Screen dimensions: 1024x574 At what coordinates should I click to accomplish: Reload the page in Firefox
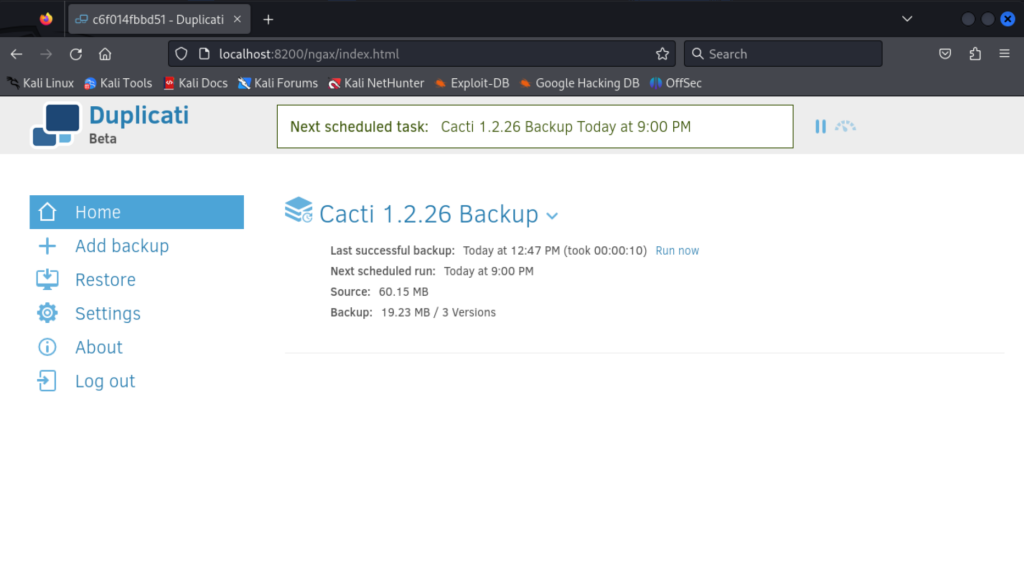(x=76, y=54)
